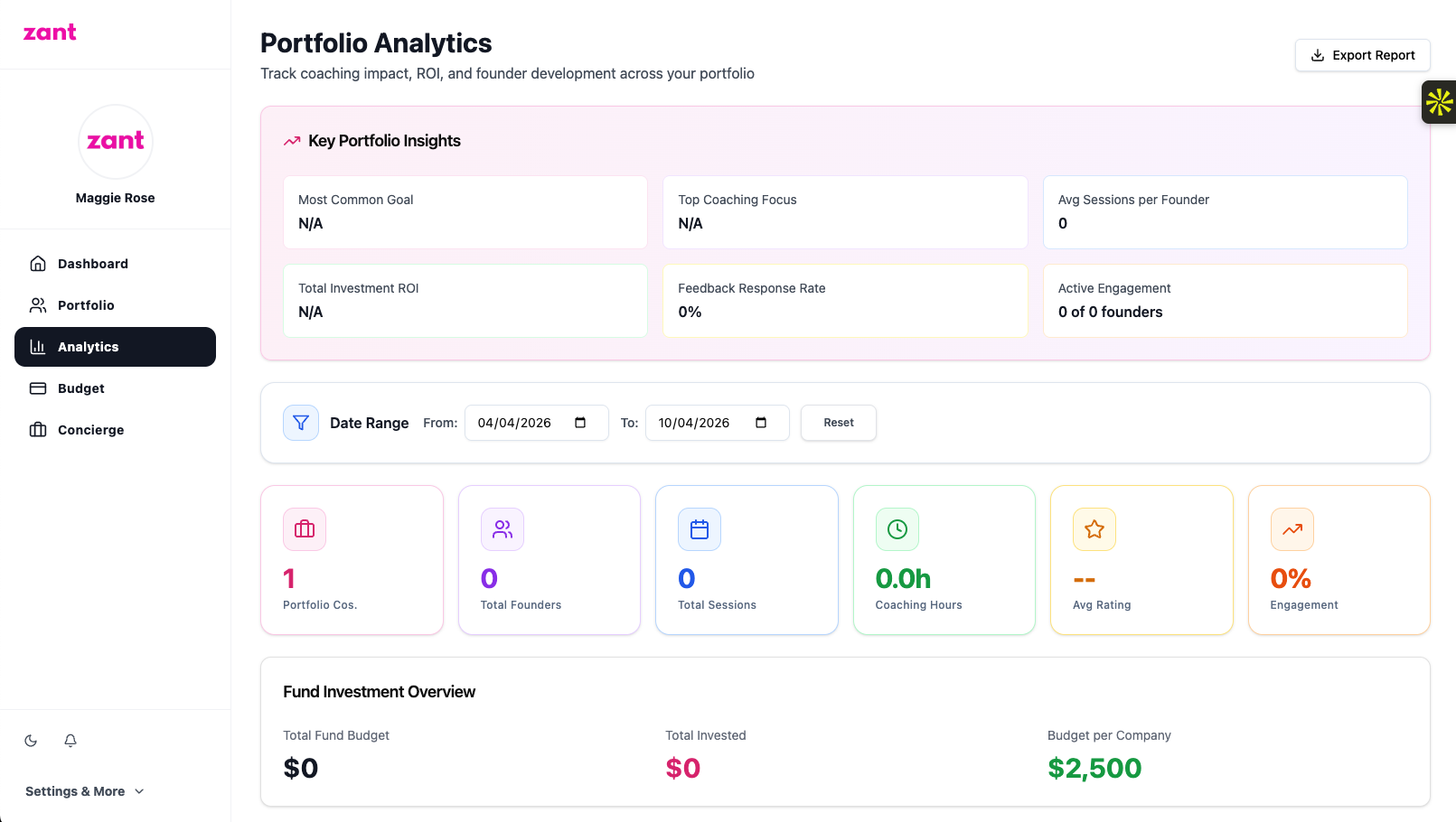The image size is (1456, 822).
Task: Click the Avg Rating star icon
Action: [x=1094, y=529]
